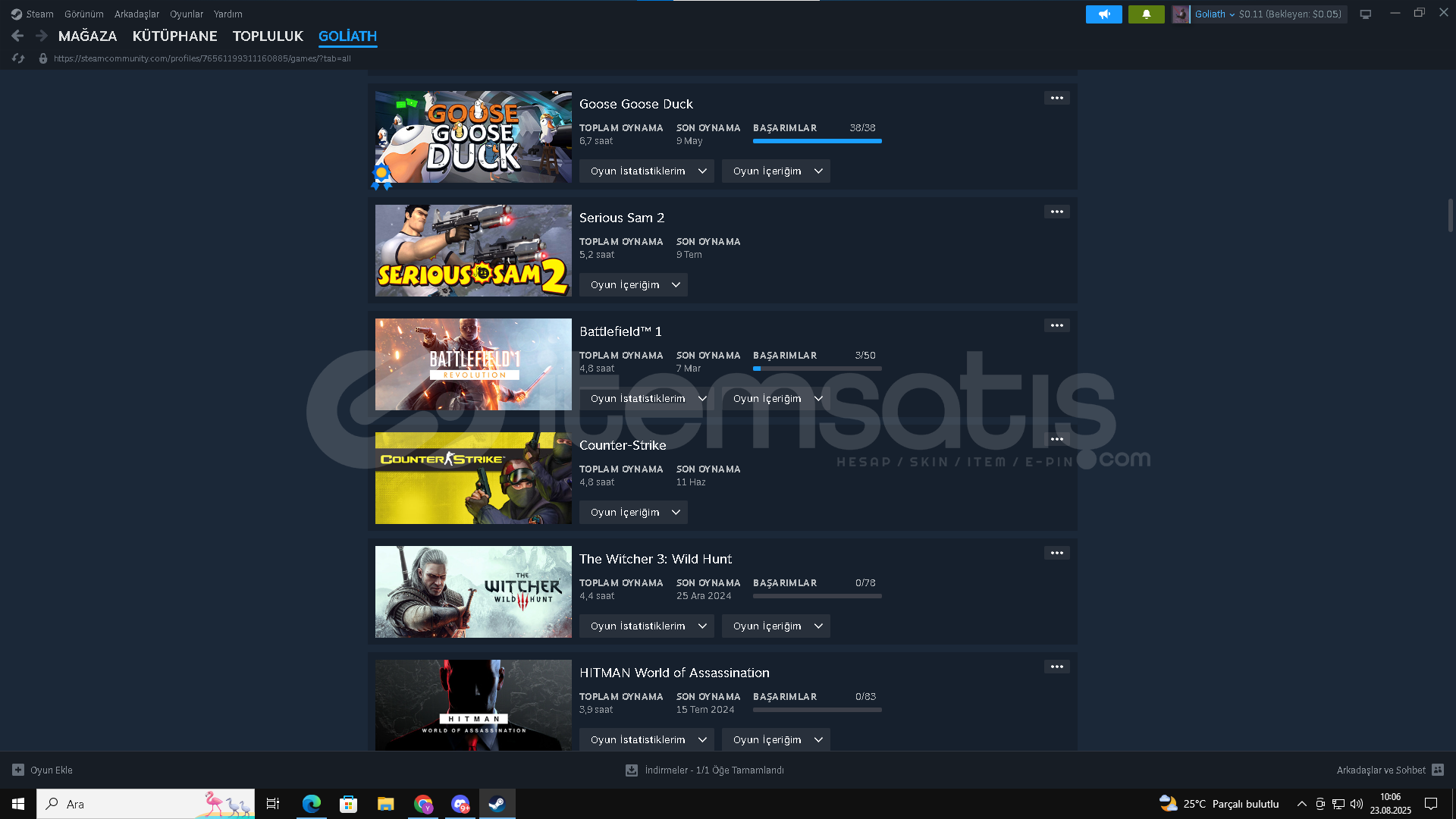This screenshot has width=1456, height=819.
Task: Go forward with the right arrow
Action: [x=42, y=36]
